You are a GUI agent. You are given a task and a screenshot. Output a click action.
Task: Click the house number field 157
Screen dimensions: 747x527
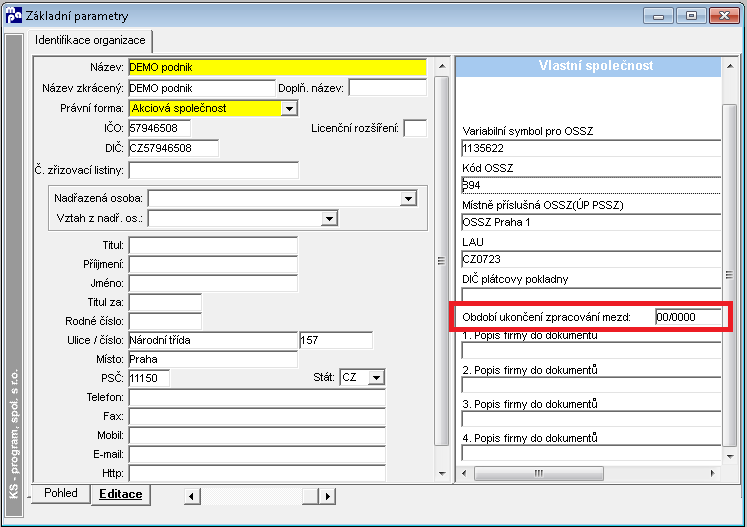336,340
